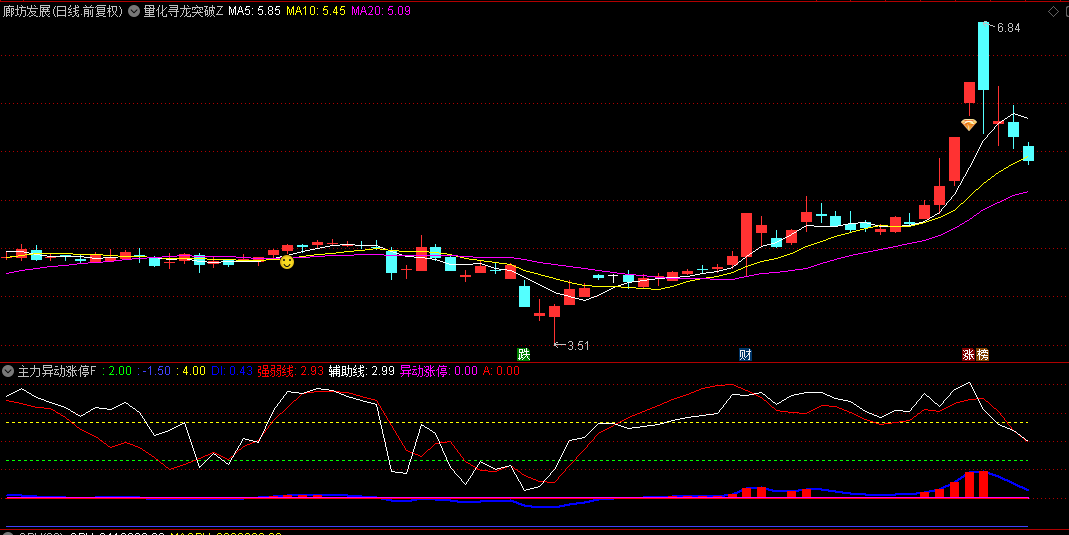The width and height of the screenshot is (1069, 535).
Task: Click the orange diamond signal marker
Action: tap(968, 125)
